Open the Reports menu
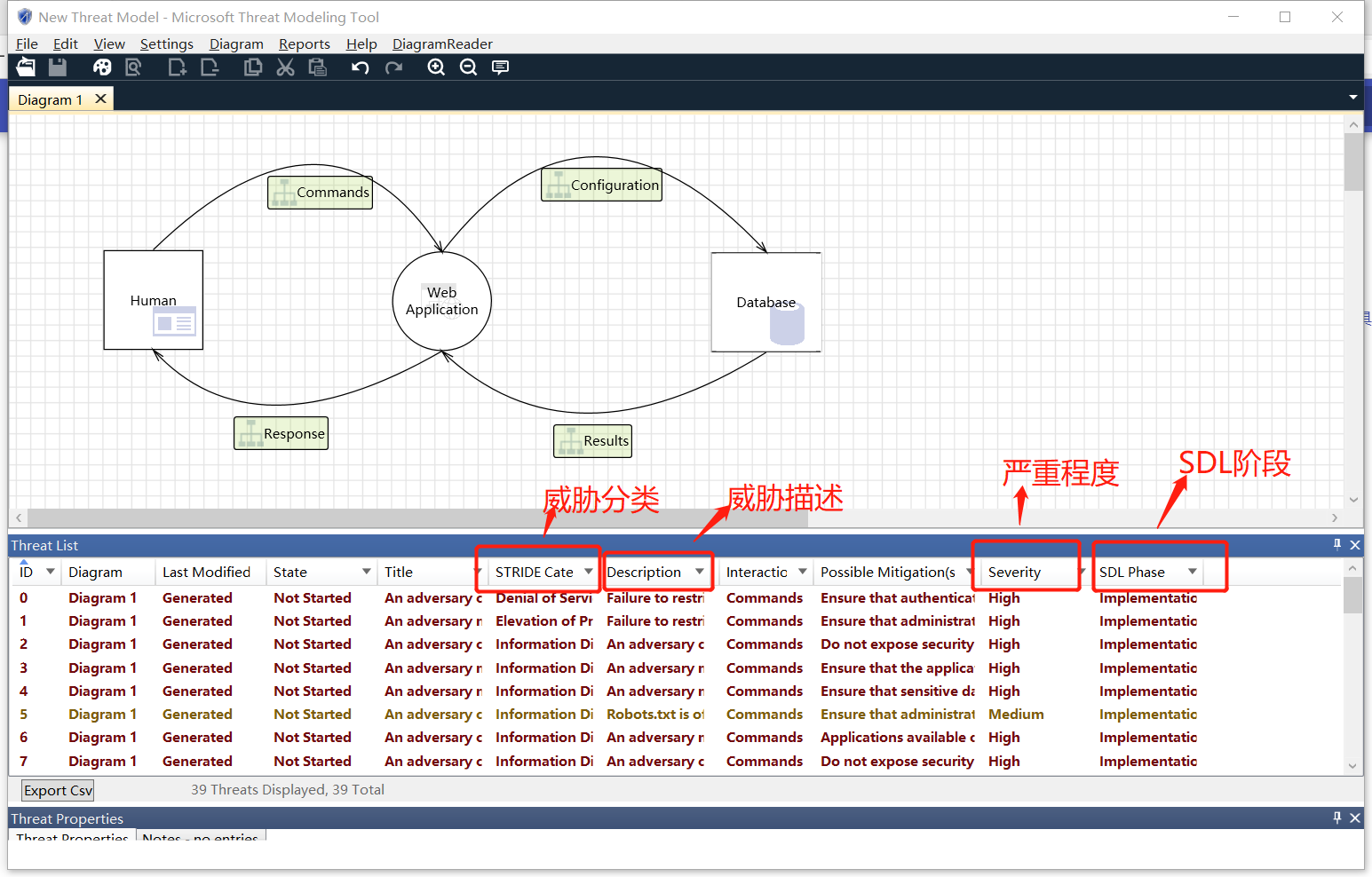 point(305,43)
